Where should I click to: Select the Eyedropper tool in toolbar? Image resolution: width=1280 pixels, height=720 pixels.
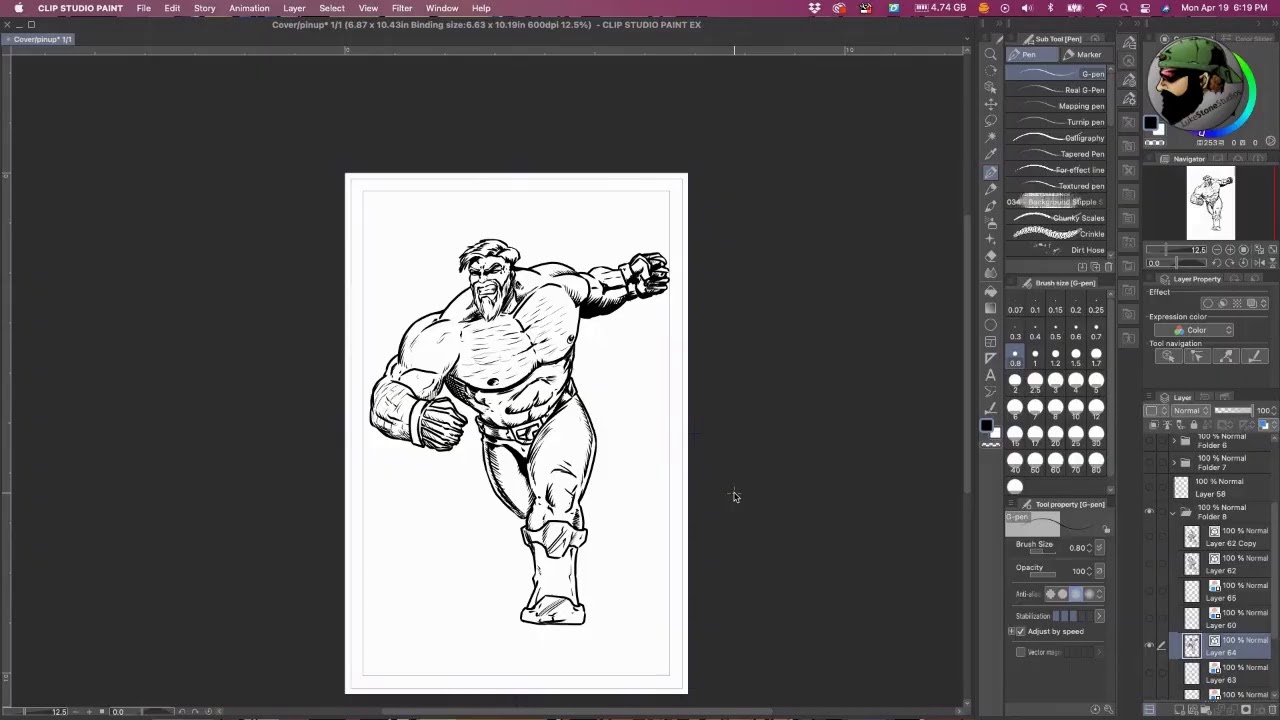pos(990,154)
